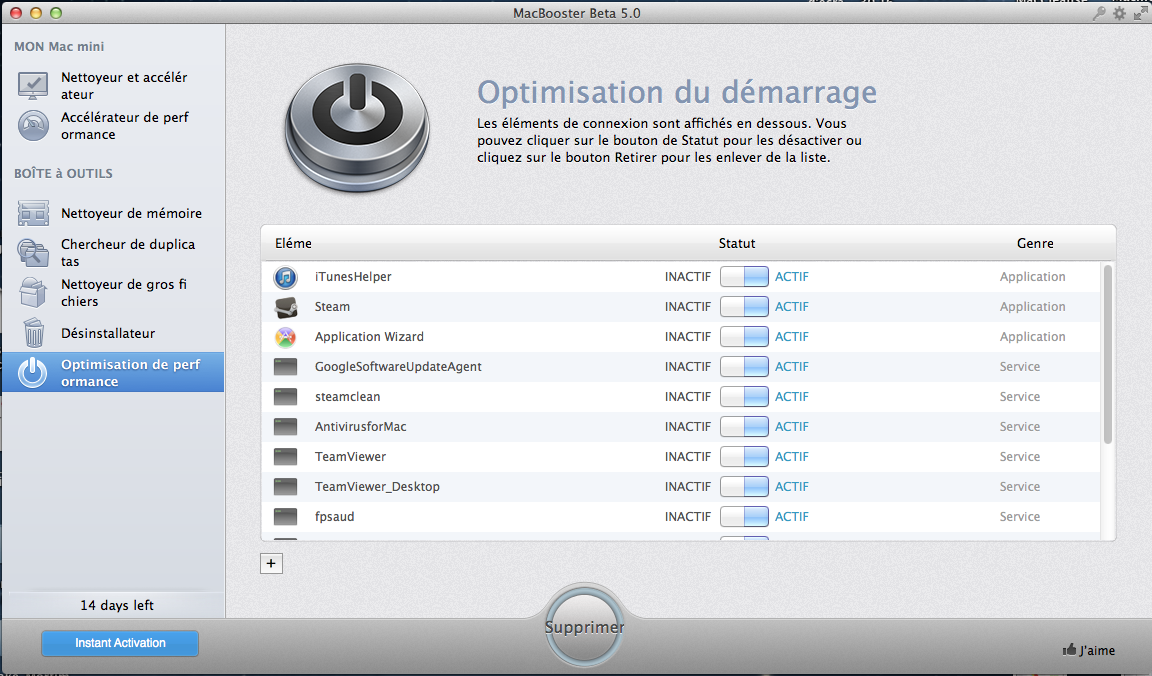Click the 14 days left text
The image size is (1152, 676).
(117, 605)
